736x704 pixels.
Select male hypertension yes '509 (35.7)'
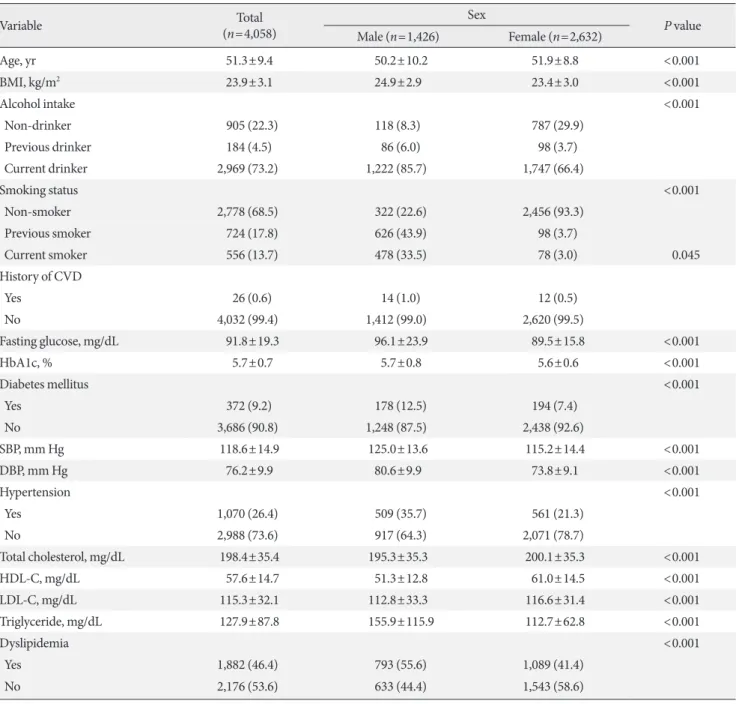400,514
